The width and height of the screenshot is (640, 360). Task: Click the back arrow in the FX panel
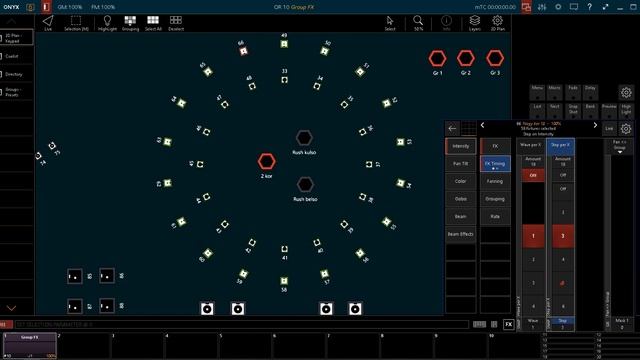(452, 129)
